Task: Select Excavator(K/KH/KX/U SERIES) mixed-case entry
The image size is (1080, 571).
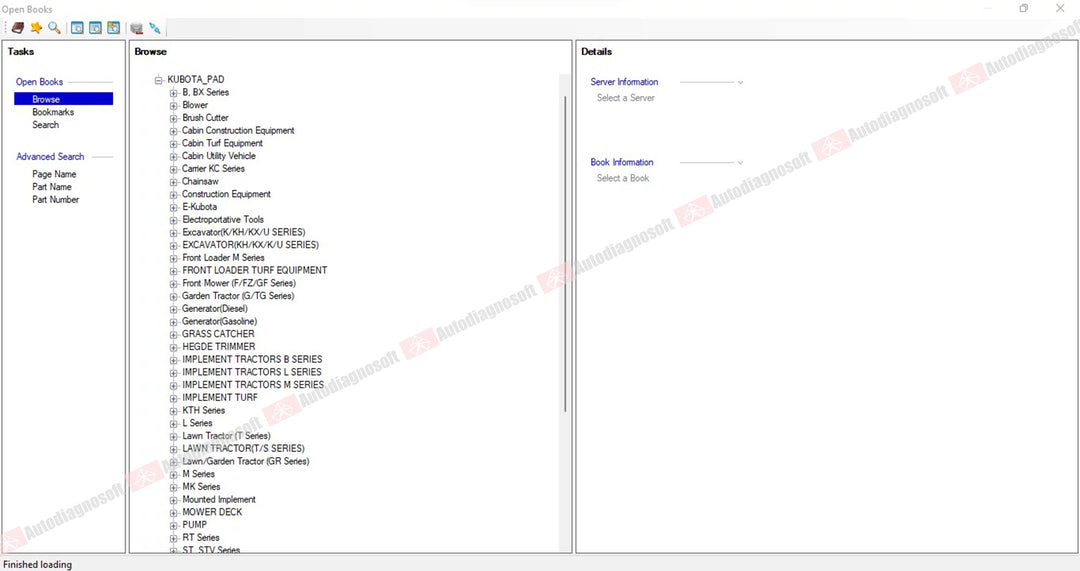Action: point(244,233)
